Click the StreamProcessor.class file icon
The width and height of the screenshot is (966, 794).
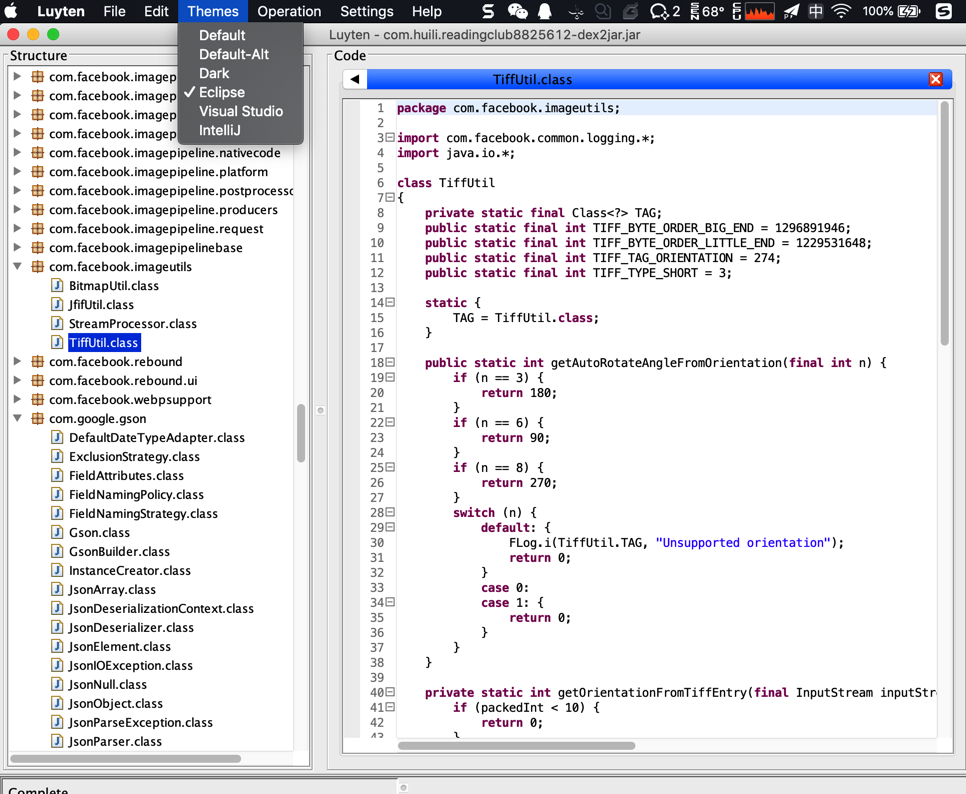(57, 323)
